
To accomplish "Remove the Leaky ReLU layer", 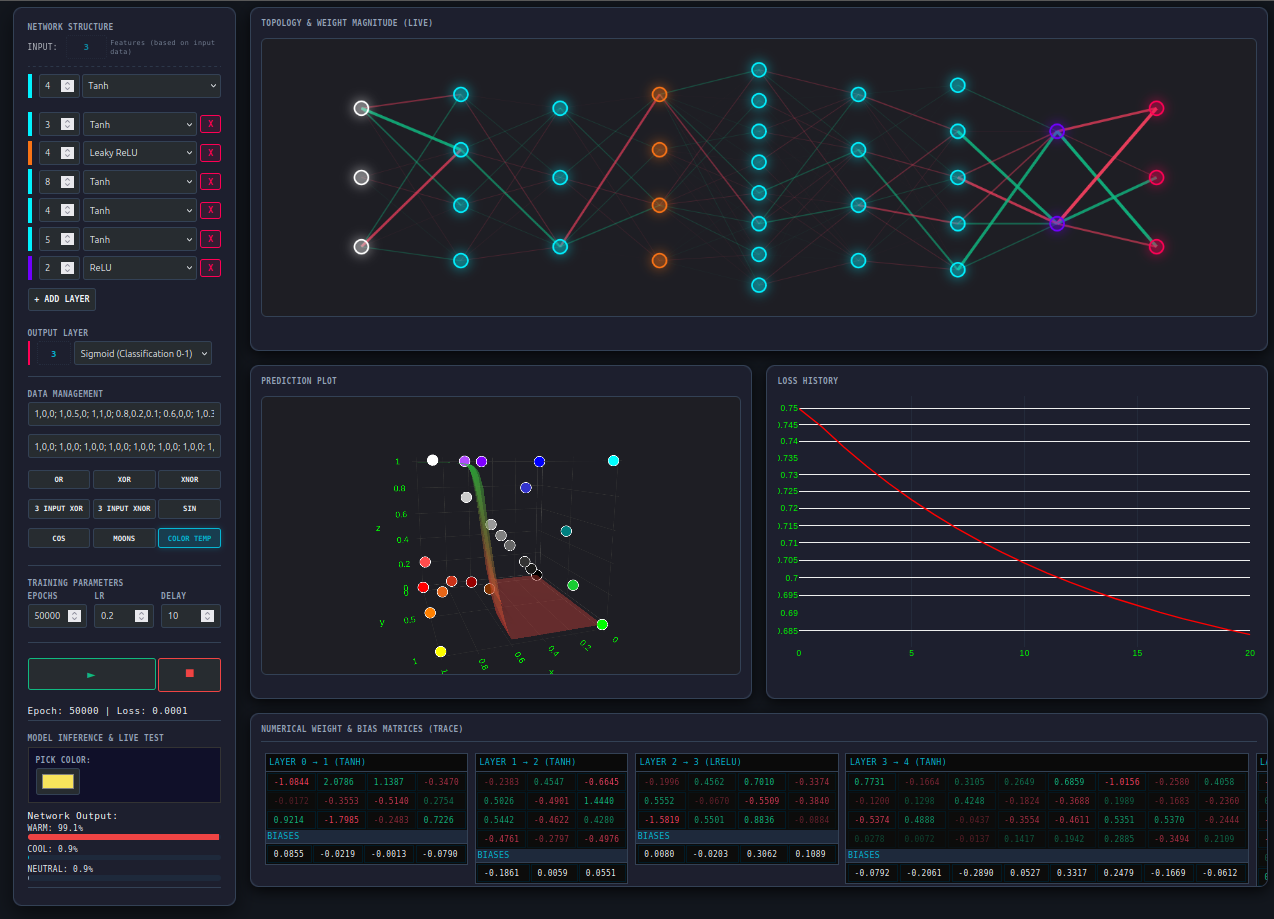I will point(210,153).
